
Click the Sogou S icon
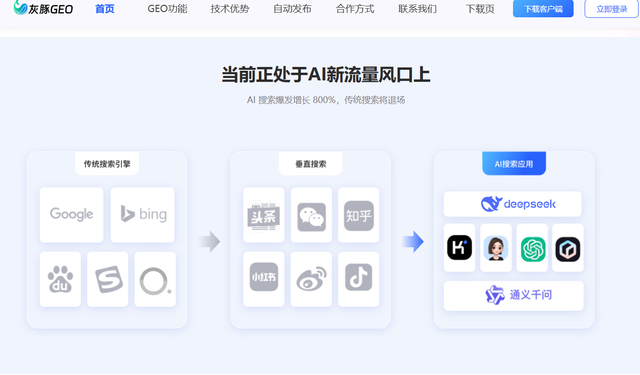pos(108,280)
